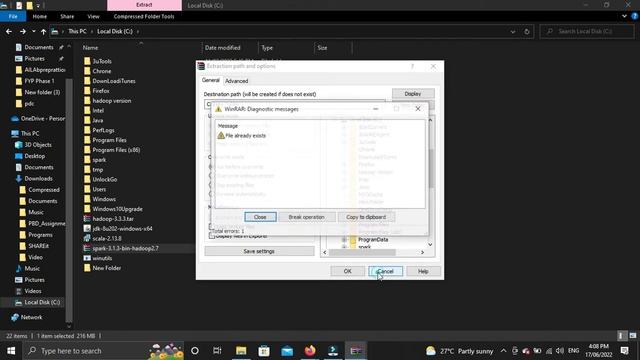Click the Search Local Disk (C:) box
Viewport: 640px width, 360px height.
click(587, 31)
